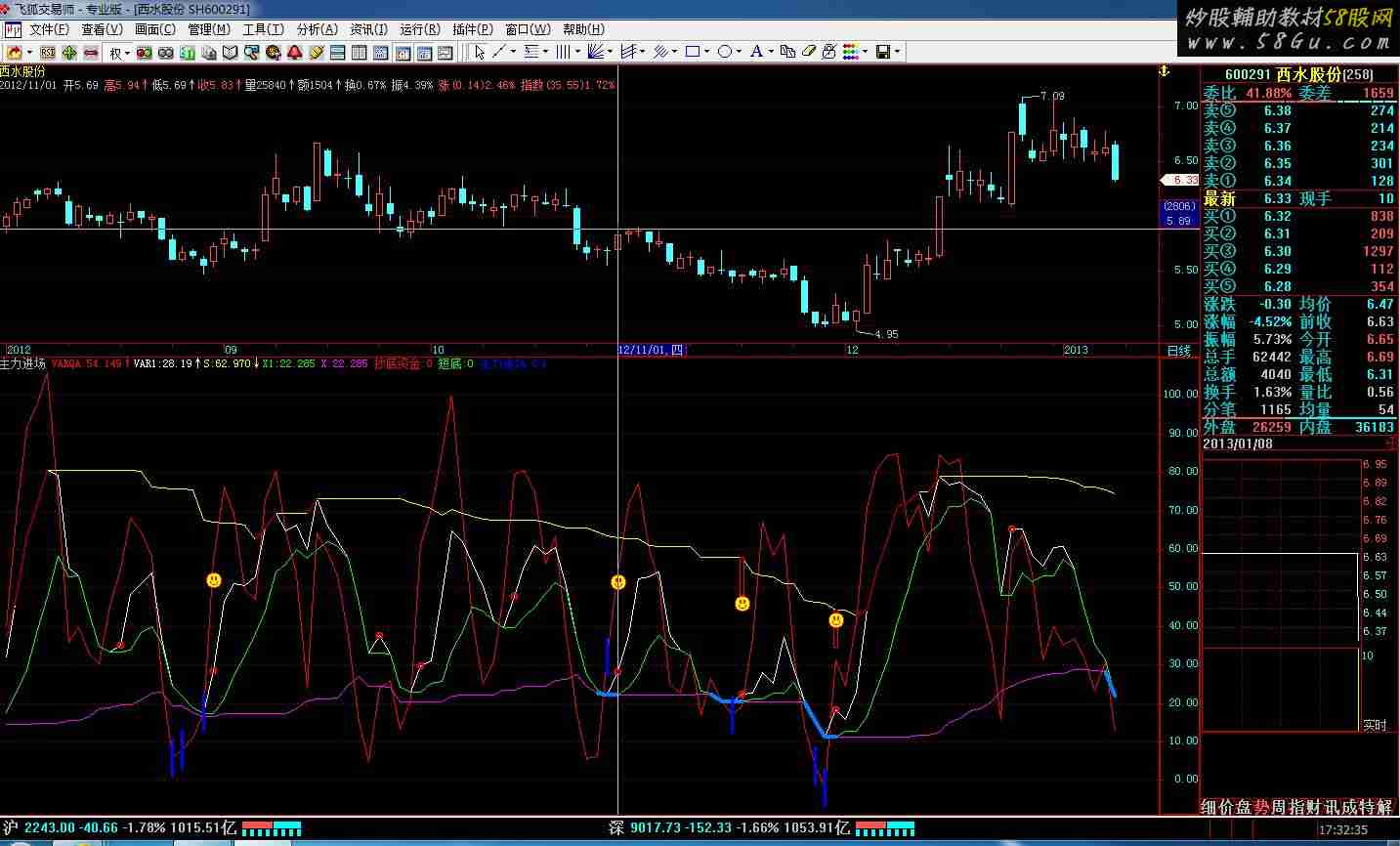Click the binoculars search icon
The image size is (1400, 846).
[x=166, y=53]
